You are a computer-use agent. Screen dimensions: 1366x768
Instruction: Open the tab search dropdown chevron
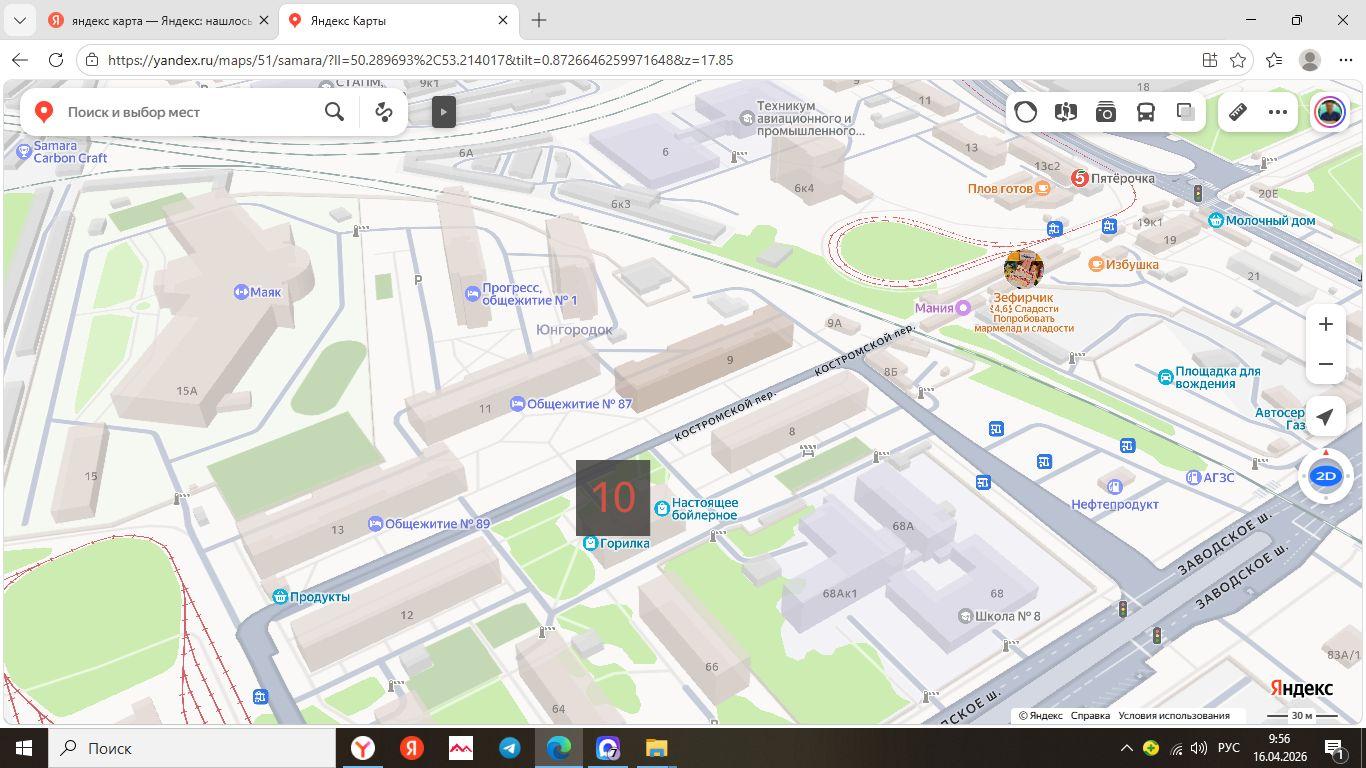pos(19,20)
